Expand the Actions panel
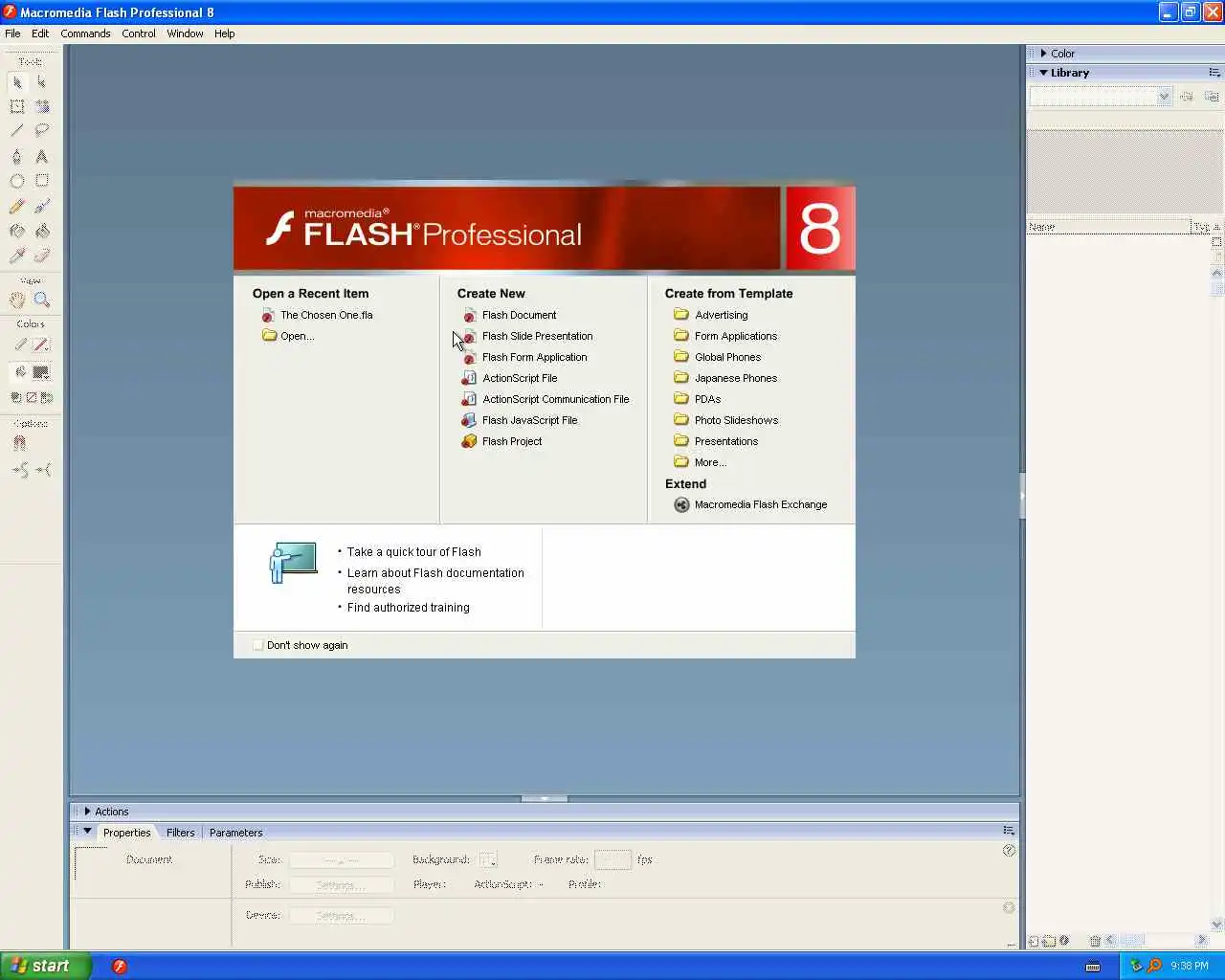This screenshot has height=980, width=1225. coord(87,812)
